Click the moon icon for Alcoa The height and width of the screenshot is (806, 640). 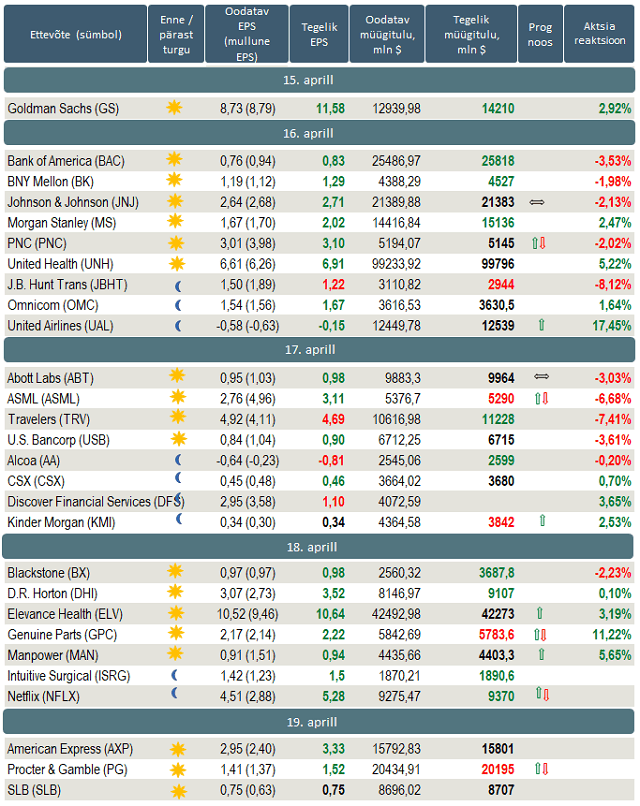(x=178, y=460)
